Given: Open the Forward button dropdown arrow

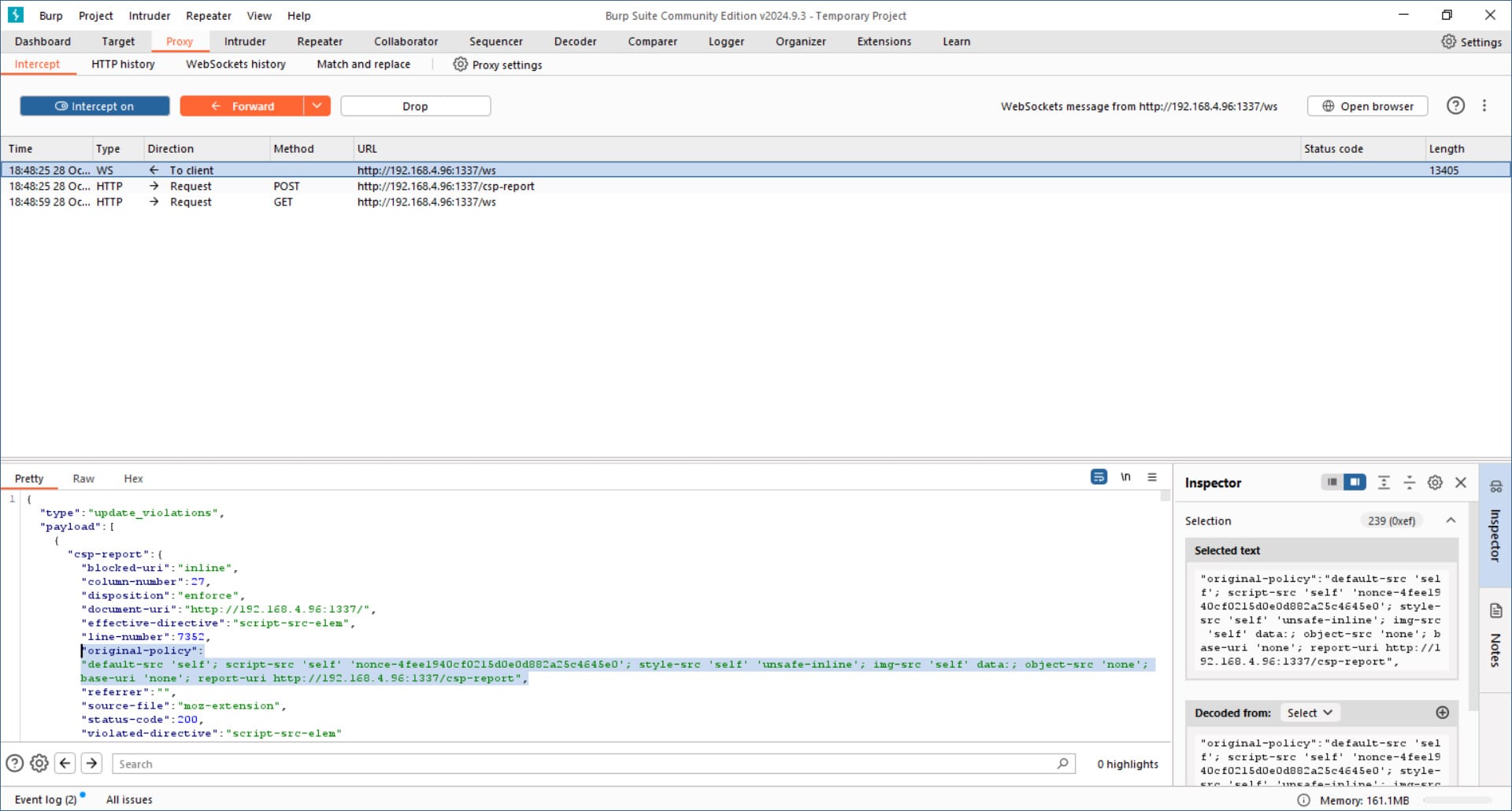Looking at the screenshot, I should [317, 106].
